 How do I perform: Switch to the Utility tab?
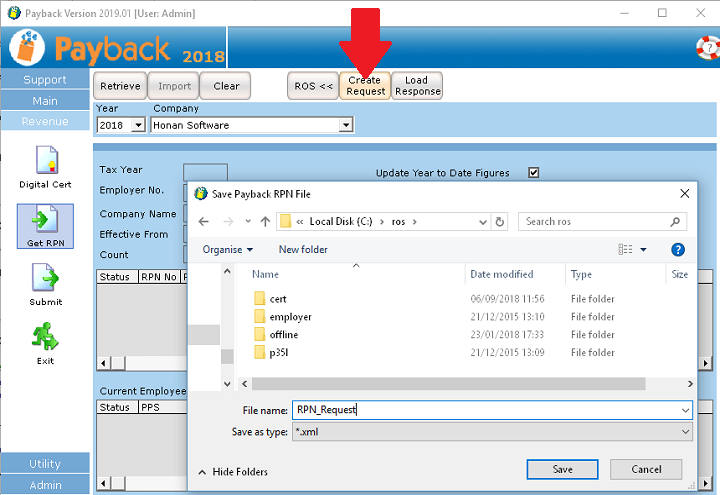coord(45,464)
